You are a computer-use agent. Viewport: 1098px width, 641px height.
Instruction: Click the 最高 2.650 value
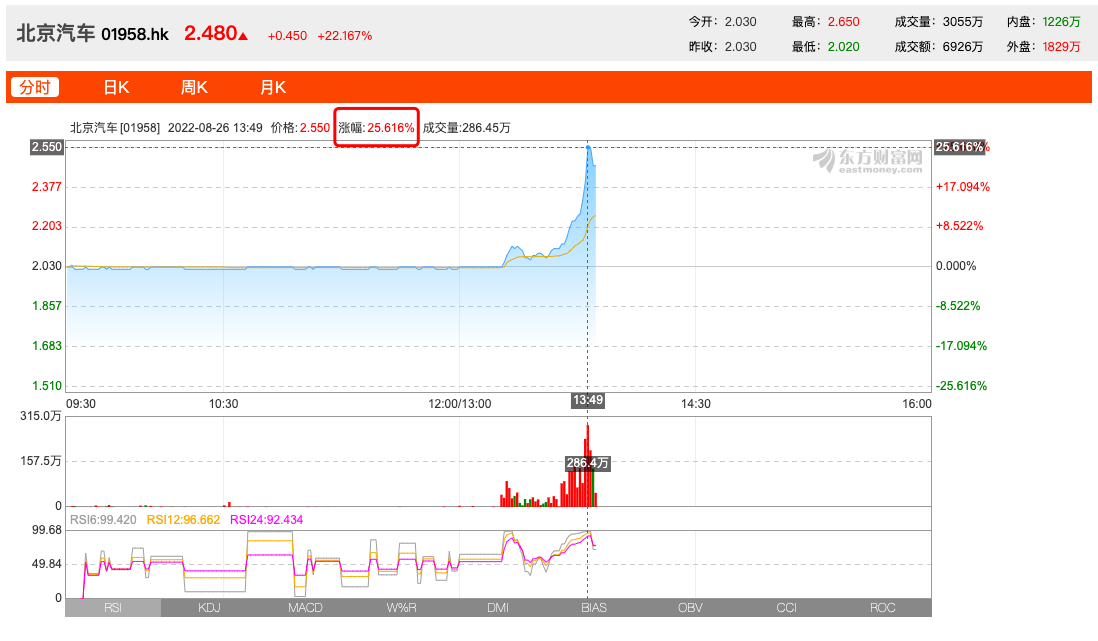click(843, 22)
